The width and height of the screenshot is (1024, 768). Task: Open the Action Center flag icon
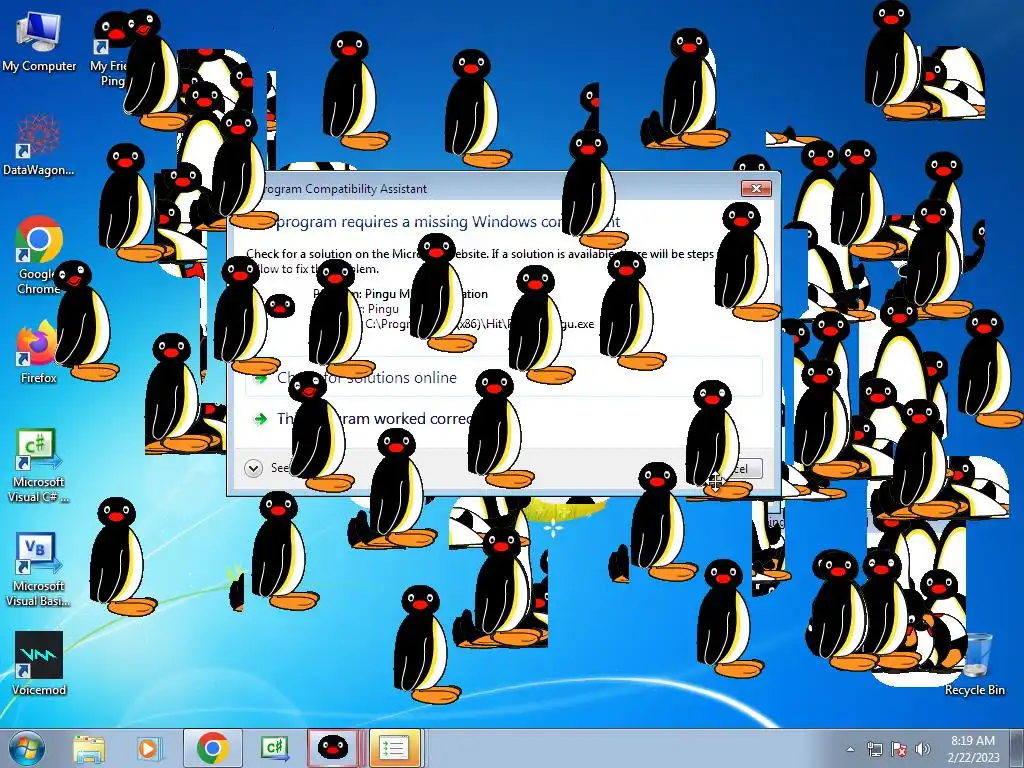[x=899, y=749]
